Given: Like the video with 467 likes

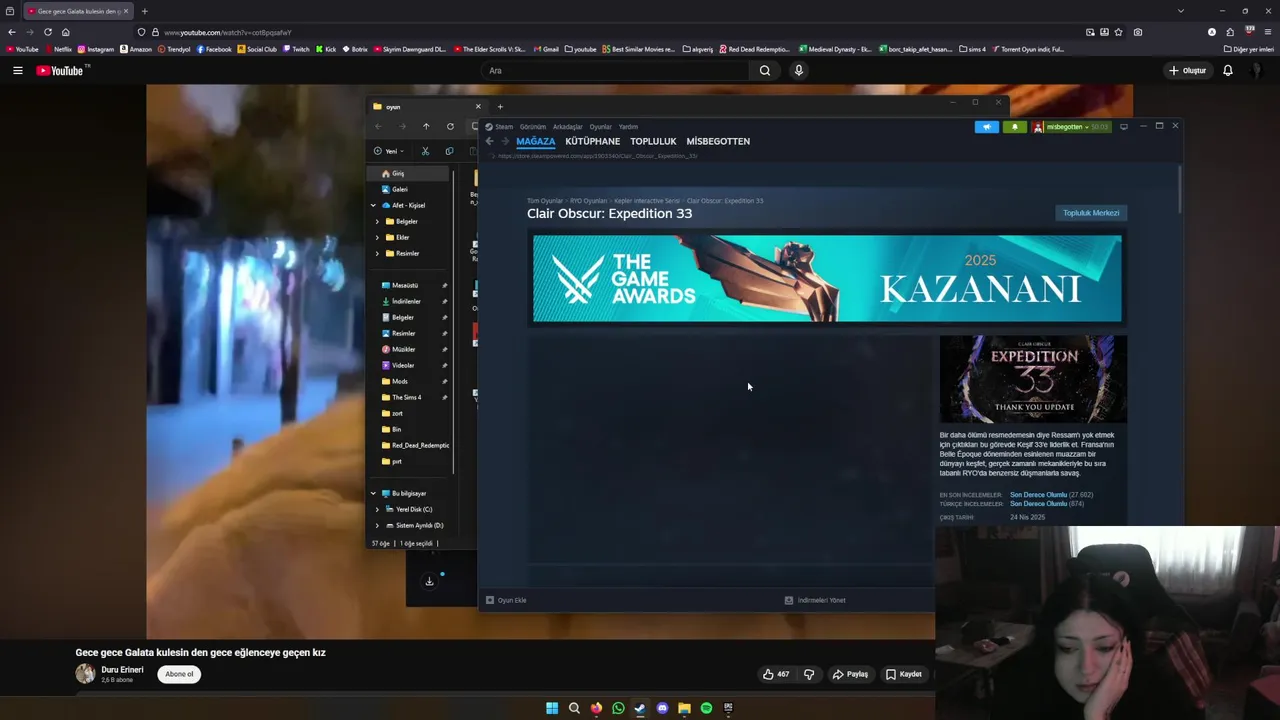Looking at the screenshot, I should 776,674.
